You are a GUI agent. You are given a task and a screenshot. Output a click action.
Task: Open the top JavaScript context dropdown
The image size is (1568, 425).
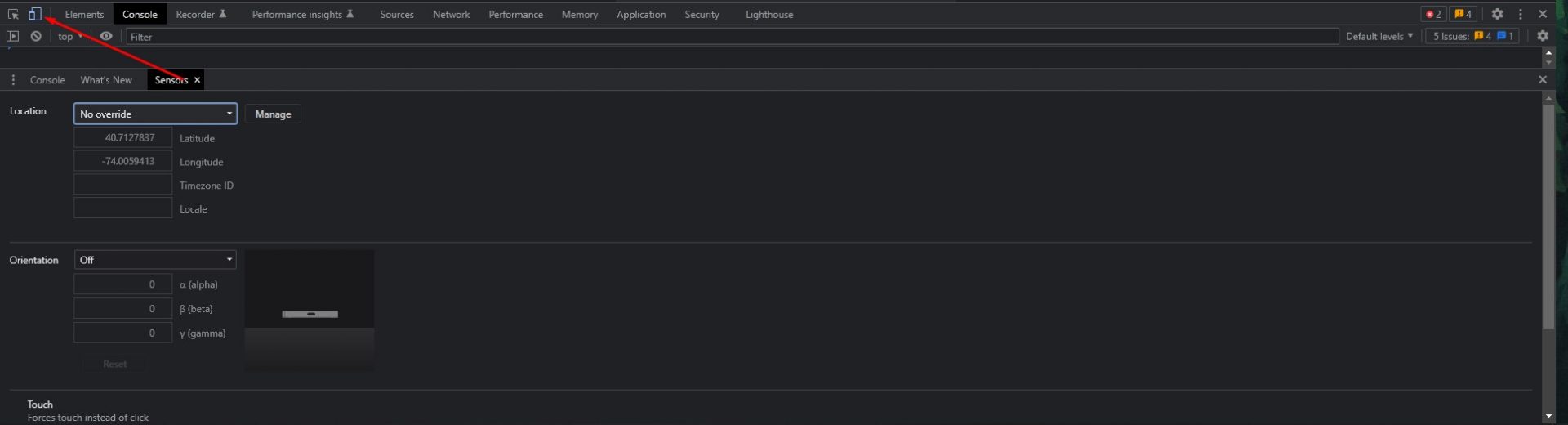click(70, 36)
